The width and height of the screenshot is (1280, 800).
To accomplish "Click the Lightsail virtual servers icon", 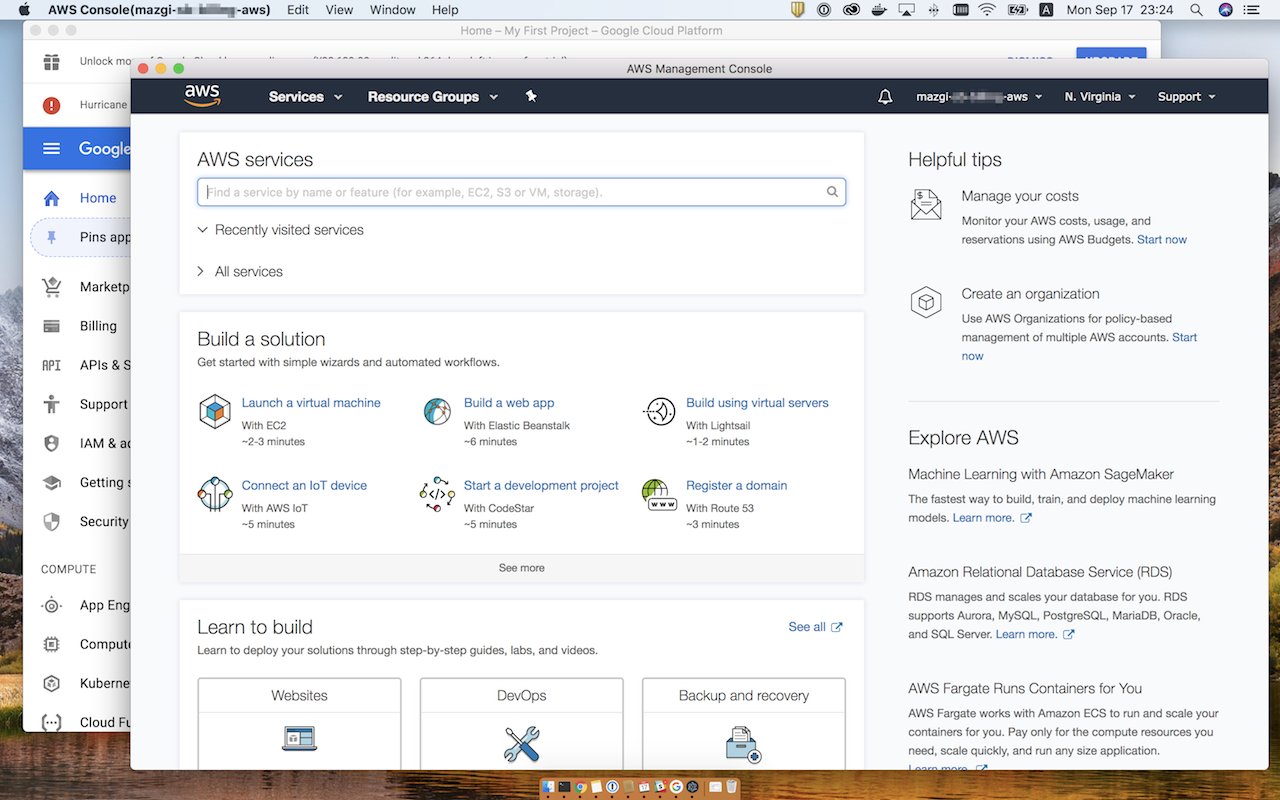I will tap(659, 412).
